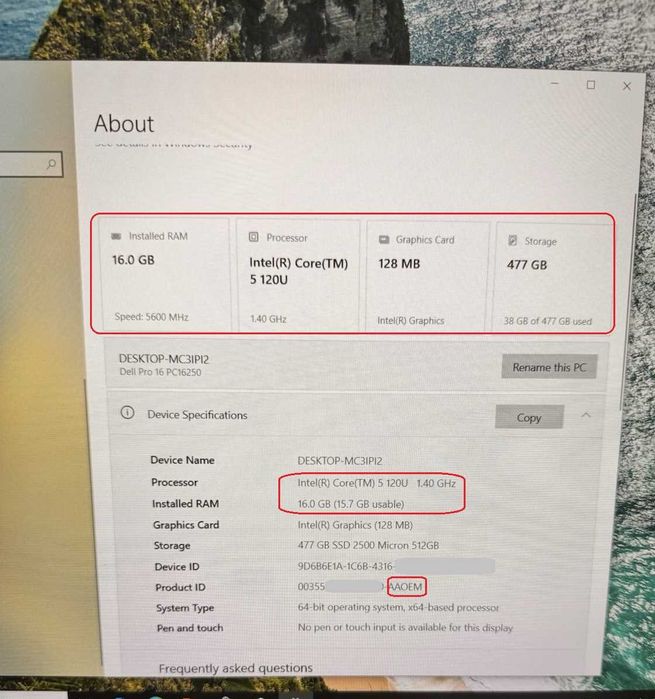Open the Intel Core 5 120U processor card
The image size is (655, 699).
298,276
